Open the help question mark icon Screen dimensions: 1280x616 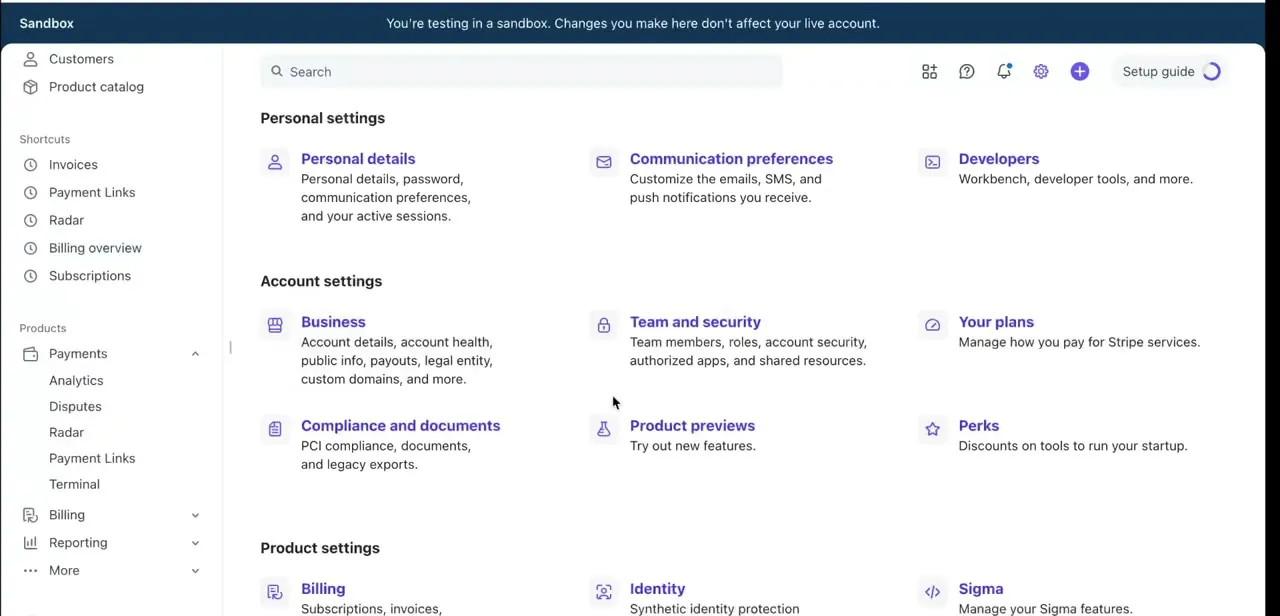[967, 72]
